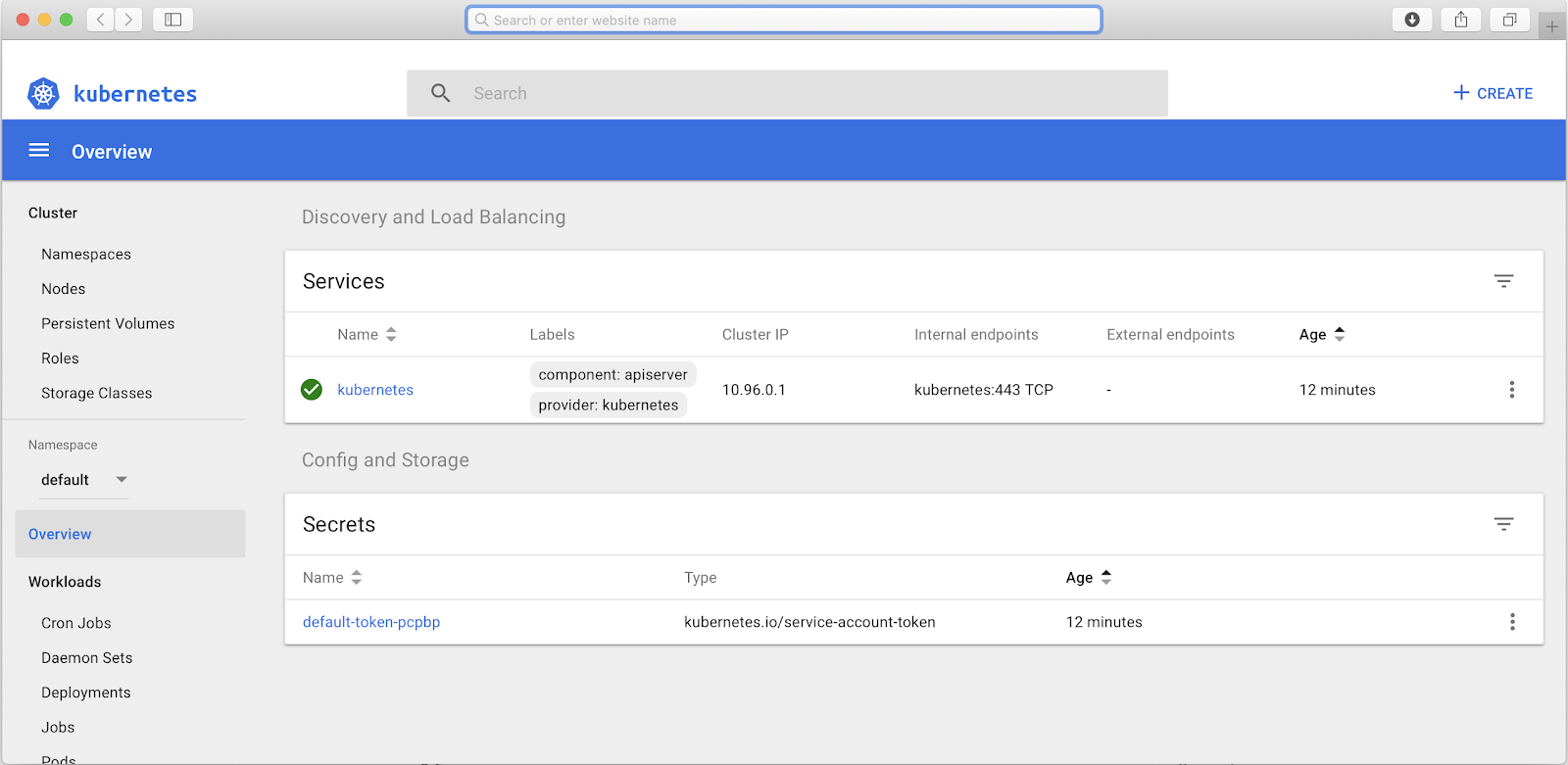Open the Workloads section heading
Image resolution: width=1568 pixels, height=765 pixels.
pyautogui.click(x=65, y=582)
